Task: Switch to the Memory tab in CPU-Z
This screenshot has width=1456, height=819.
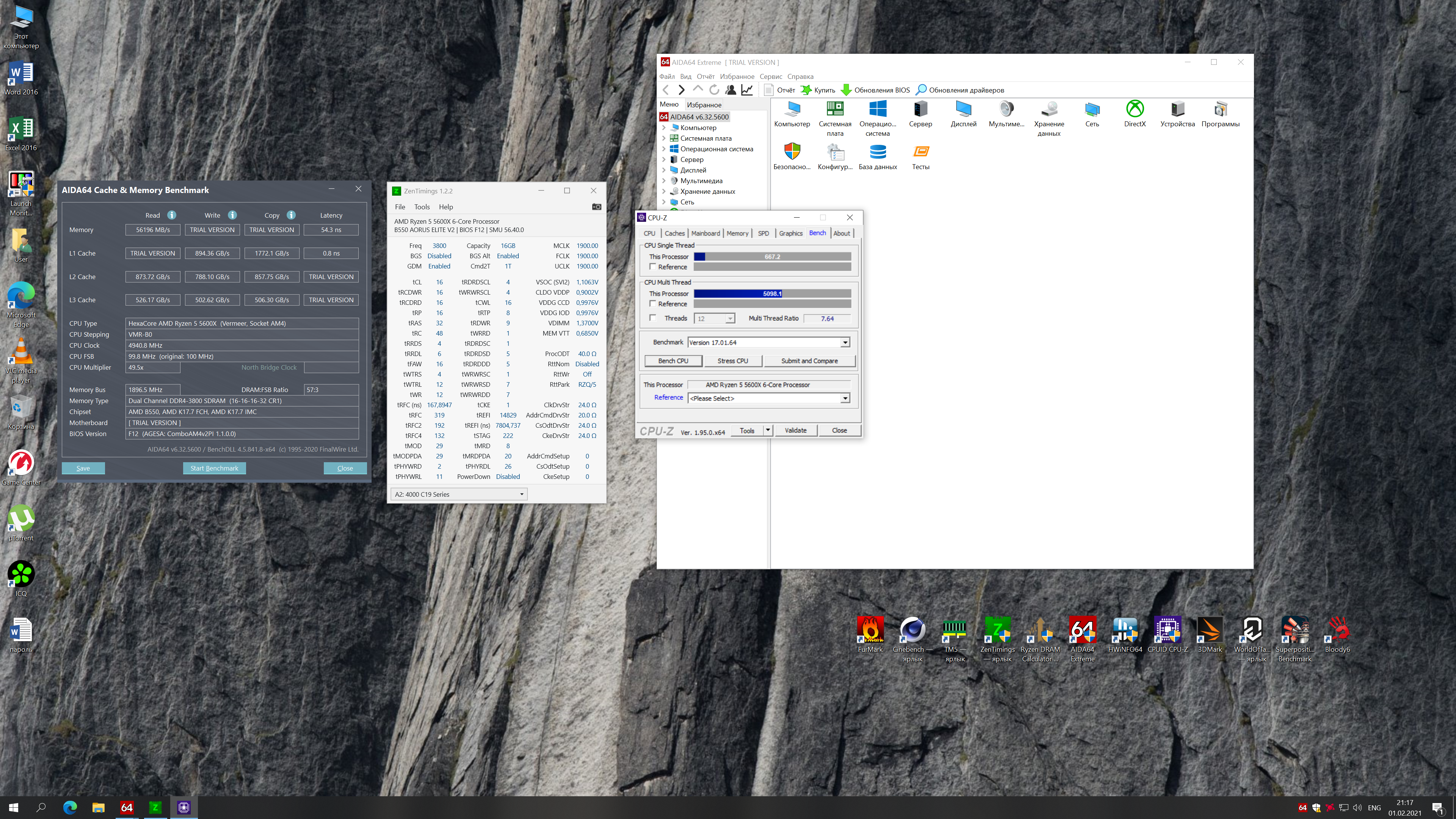Action: click(737, 234)
